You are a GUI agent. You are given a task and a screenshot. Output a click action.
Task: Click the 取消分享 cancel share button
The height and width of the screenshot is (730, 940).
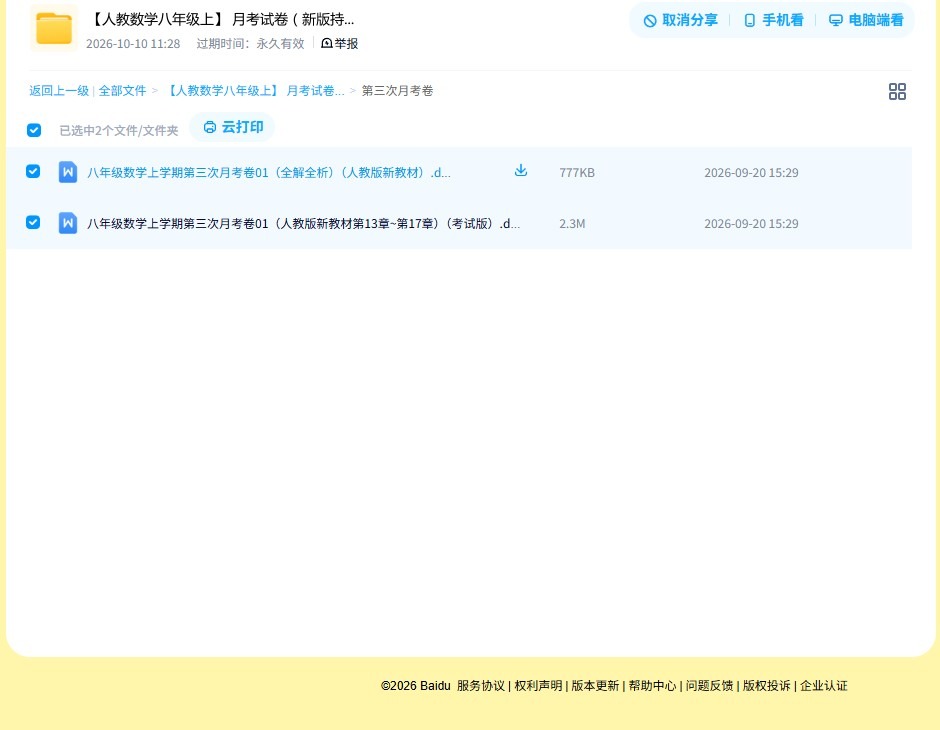680,20
